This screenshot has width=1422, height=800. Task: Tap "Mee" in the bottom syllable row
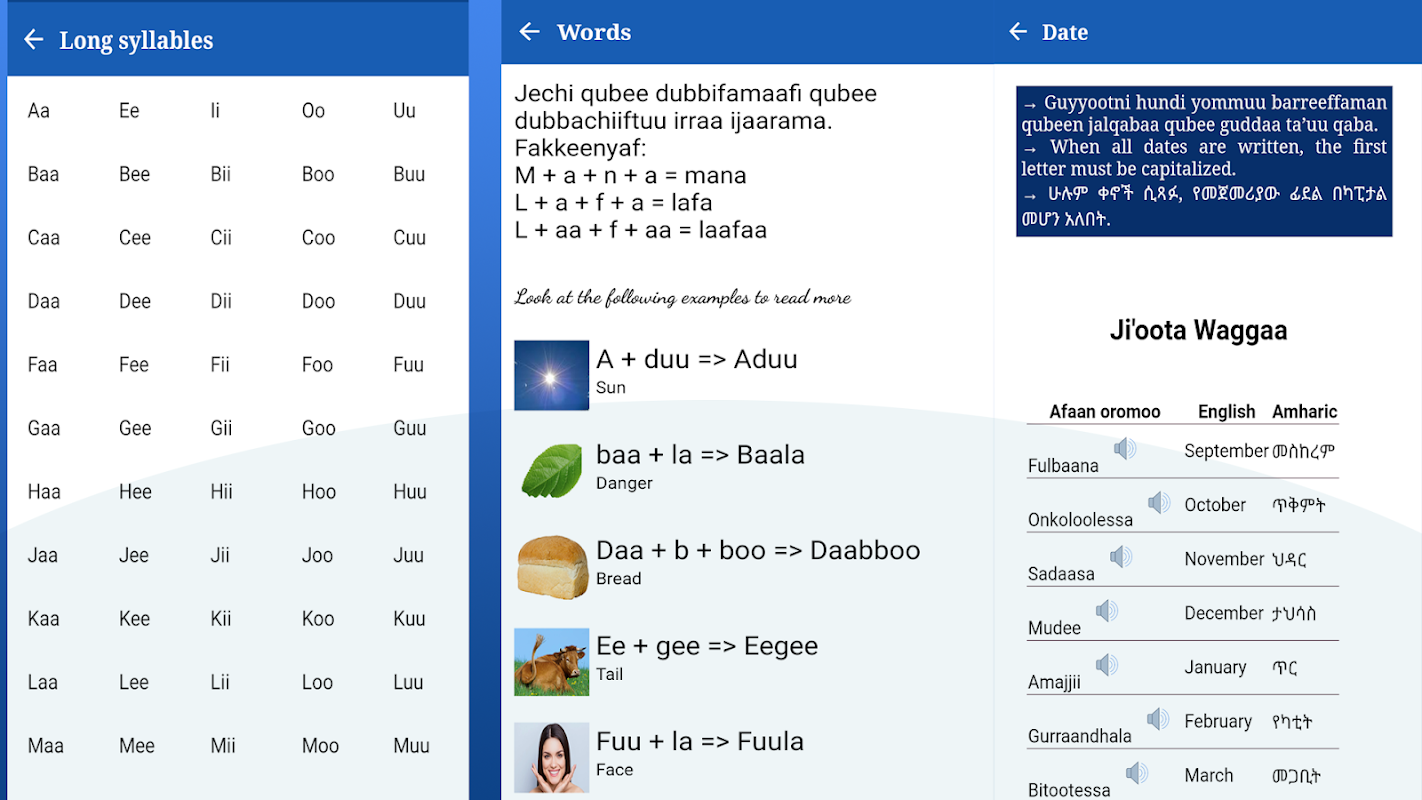(x=137, y=746)
